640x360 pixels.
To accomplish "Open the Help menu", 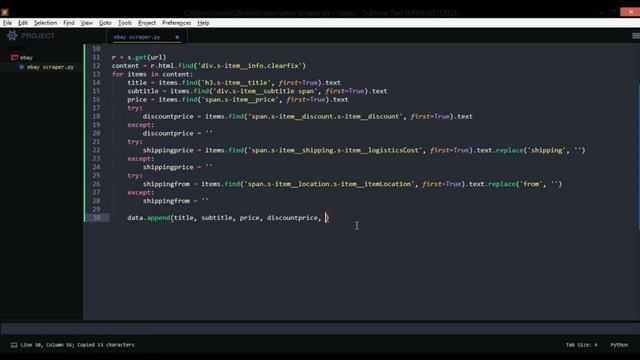I will coord(203,23).
